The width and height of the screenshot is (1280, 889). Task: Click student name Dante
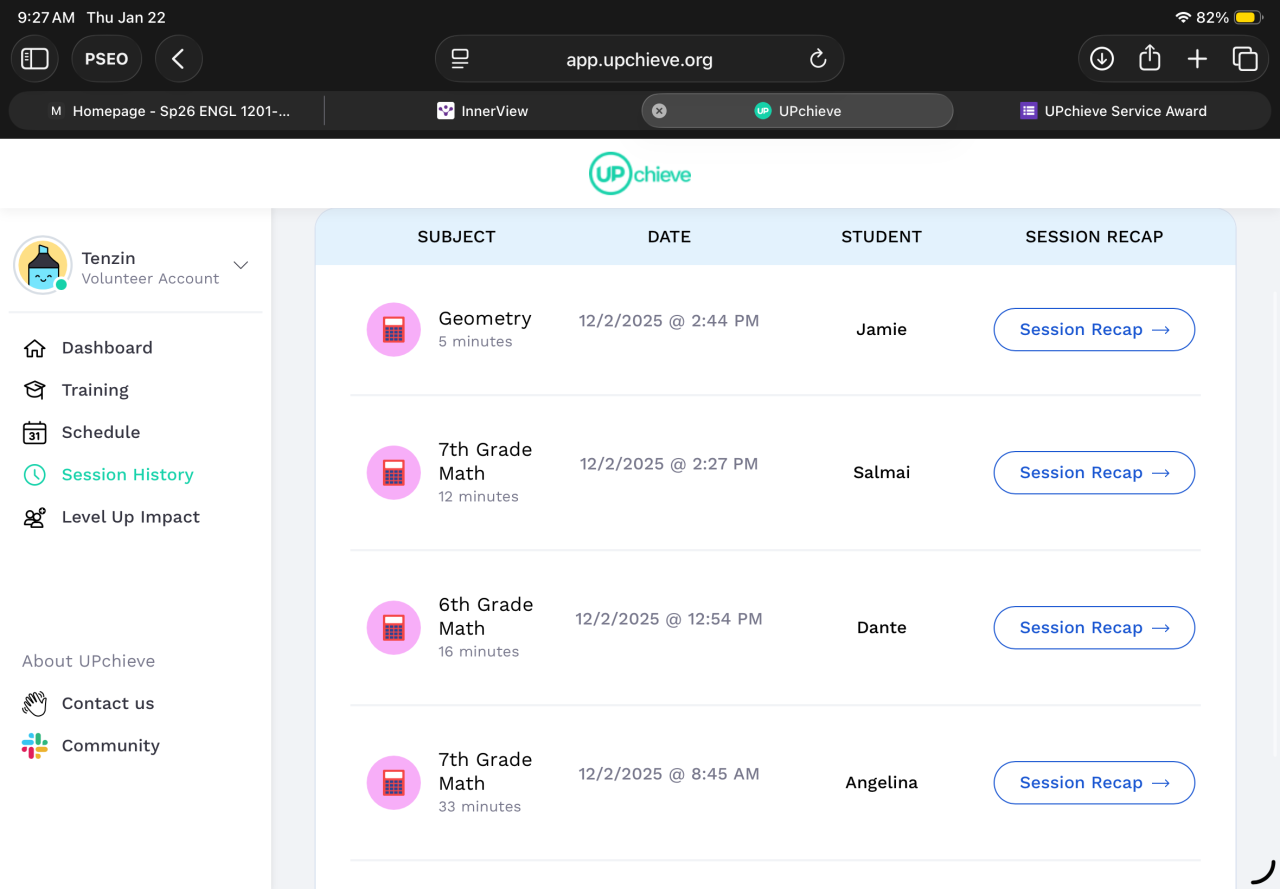tap(881, 628)
